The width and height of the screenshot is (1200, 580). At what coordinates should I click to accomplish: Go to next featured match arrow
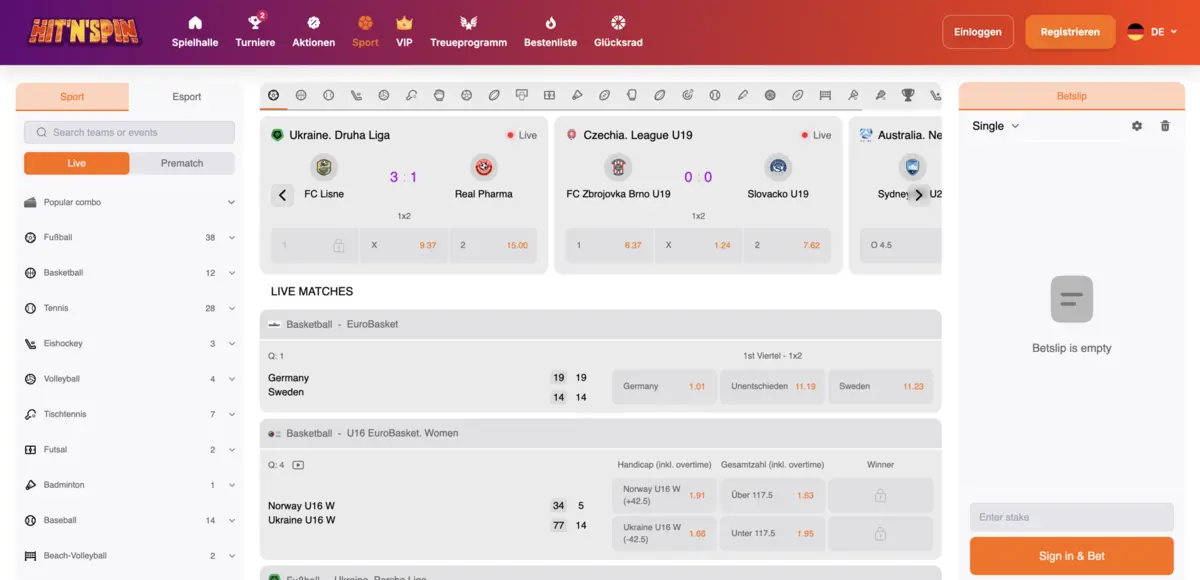click(918, 195)
